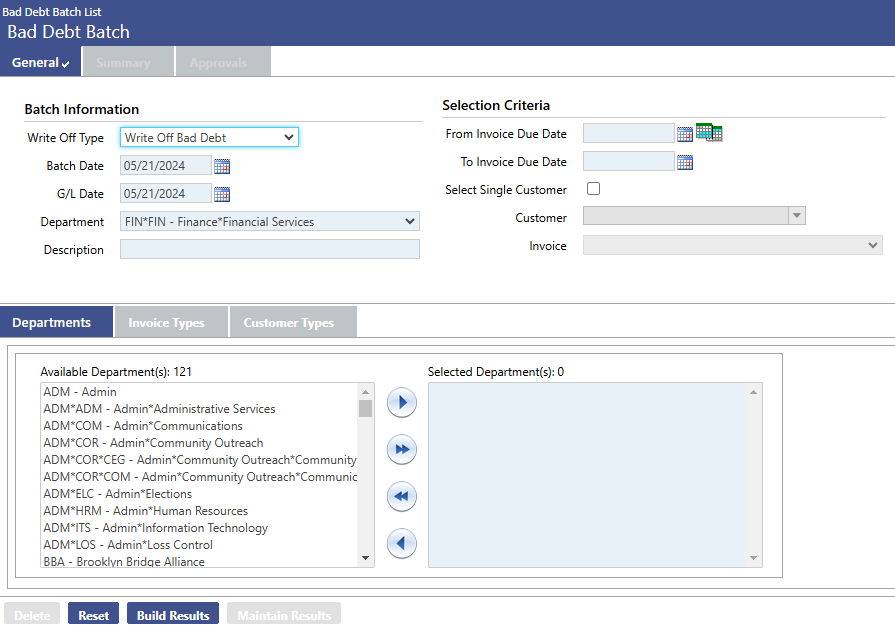Move all departments to Selected list
Screen dimensions: 895x629
point(402,449)
